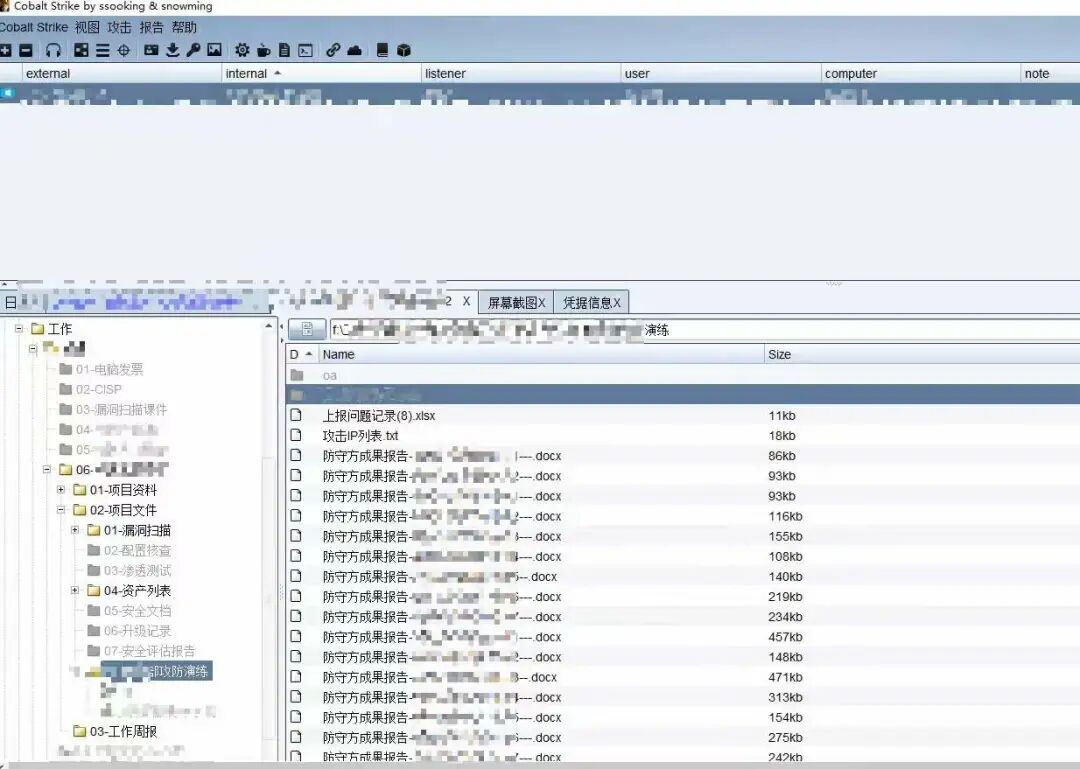
Task: Open help via the book icon
Action: coord(382,50)
